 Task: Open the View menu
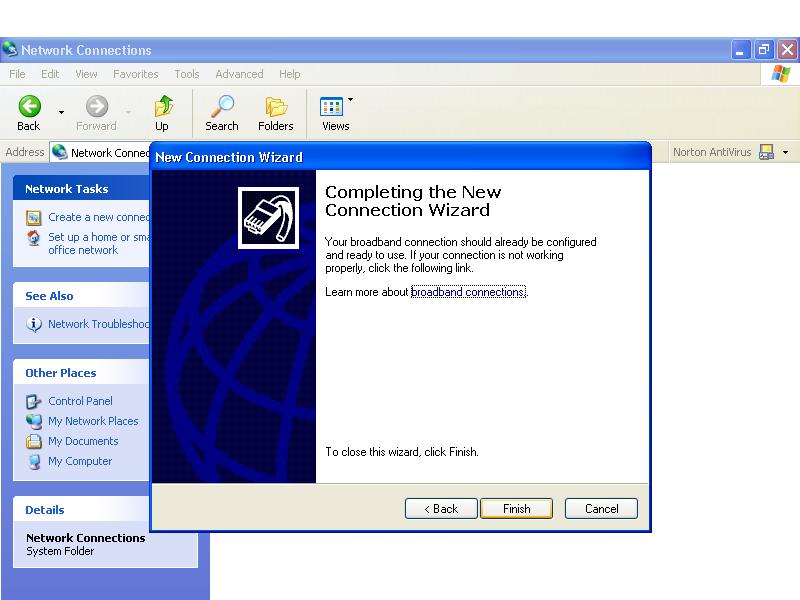(x=86, y=74)
